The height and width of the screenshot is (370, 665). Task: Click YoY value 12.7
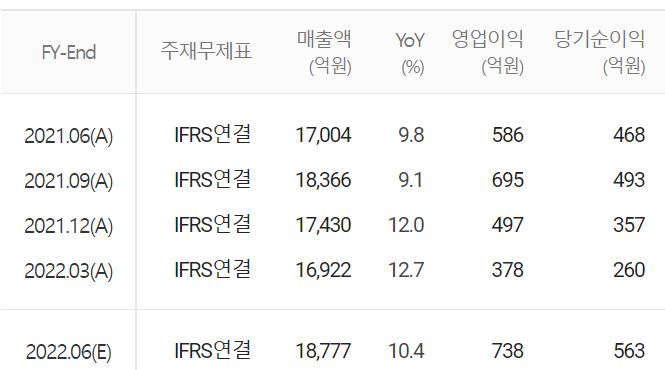click(406, 270)
